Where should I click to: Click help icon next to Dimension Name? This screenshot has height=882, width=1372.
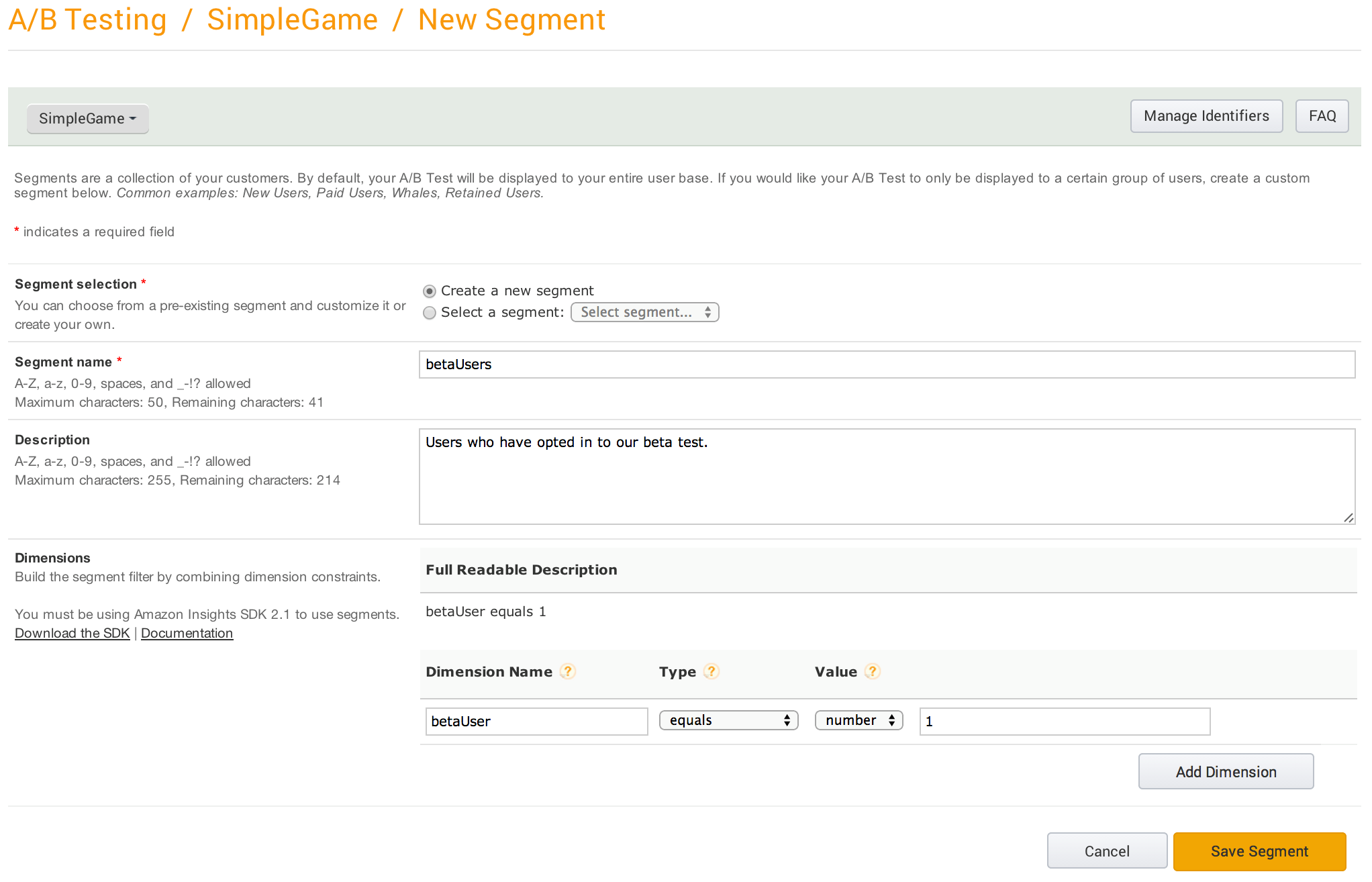tap(568, 671)
